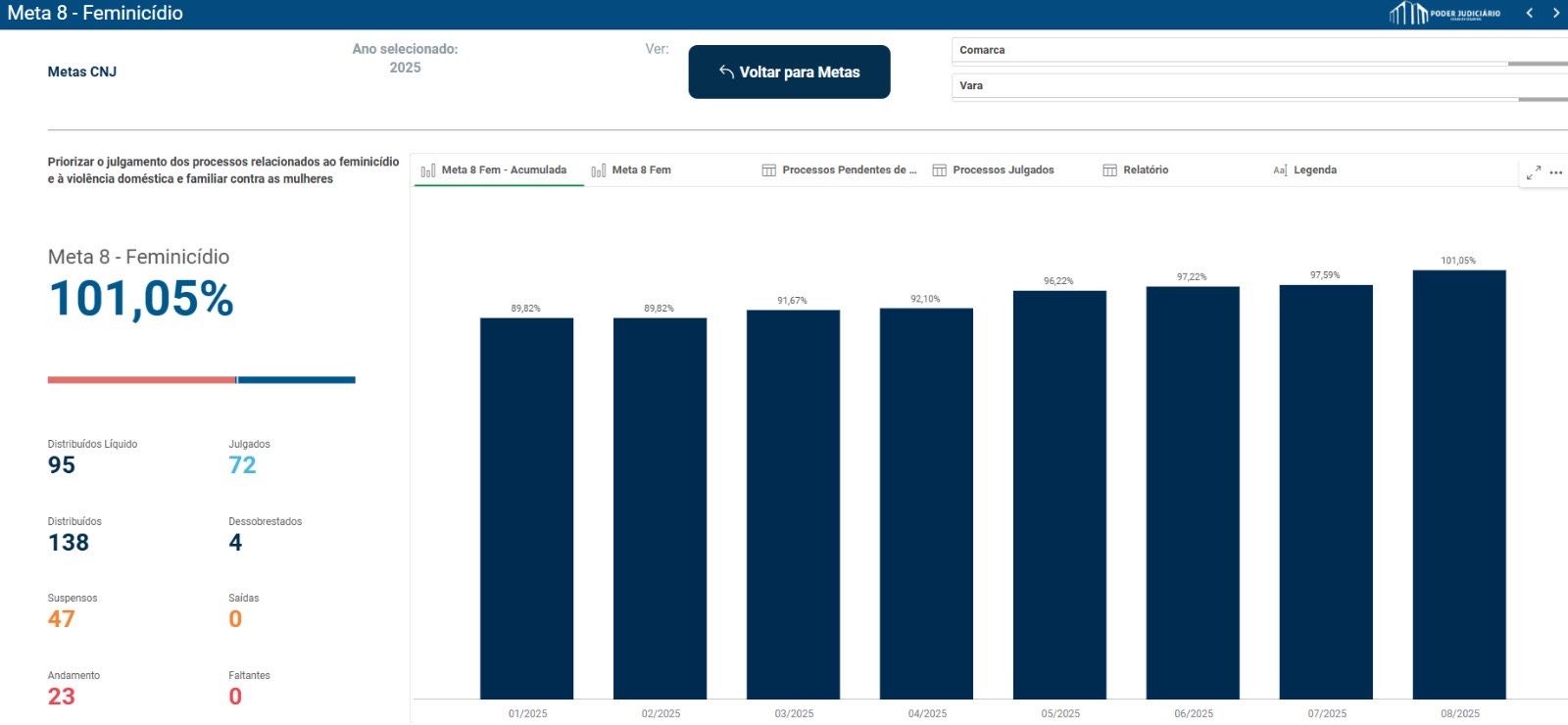This screenshot has height=725, width=1568.
Task: Select the 01/2025 bar in chart
Action: [x=526, y=507]
